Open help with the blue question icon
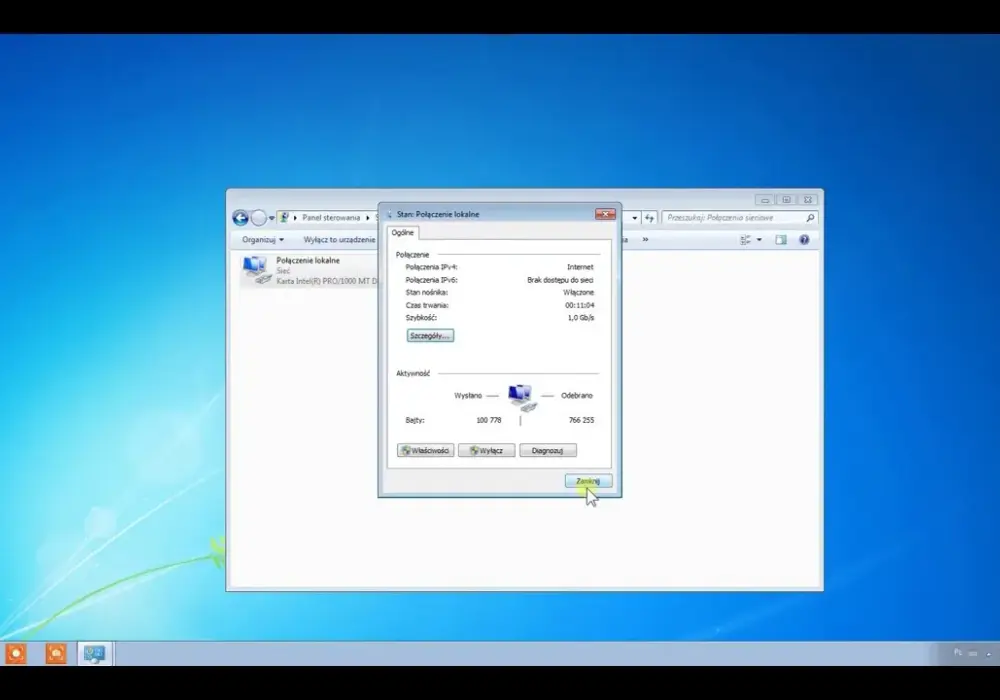This screenshot has height=700, width=1000. coord(804,240)
